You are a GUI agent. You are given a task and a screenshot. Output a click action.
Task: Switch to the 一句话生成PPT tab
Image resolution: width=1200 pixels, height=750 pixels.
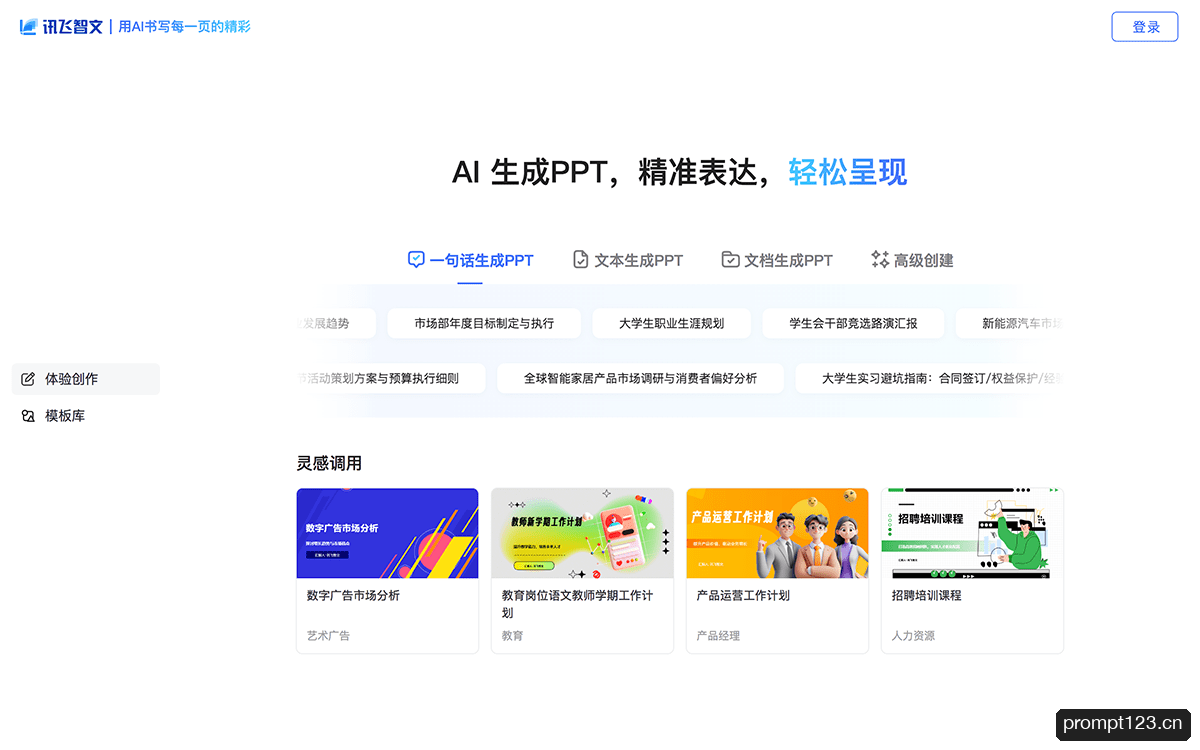click(x=470, y=260)
